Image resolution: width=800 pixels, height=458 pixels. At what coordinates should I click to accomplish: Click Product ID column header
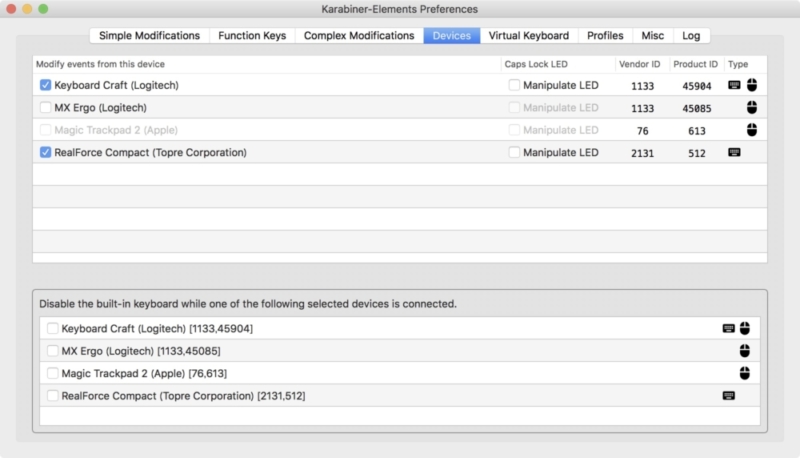point(695,64)
